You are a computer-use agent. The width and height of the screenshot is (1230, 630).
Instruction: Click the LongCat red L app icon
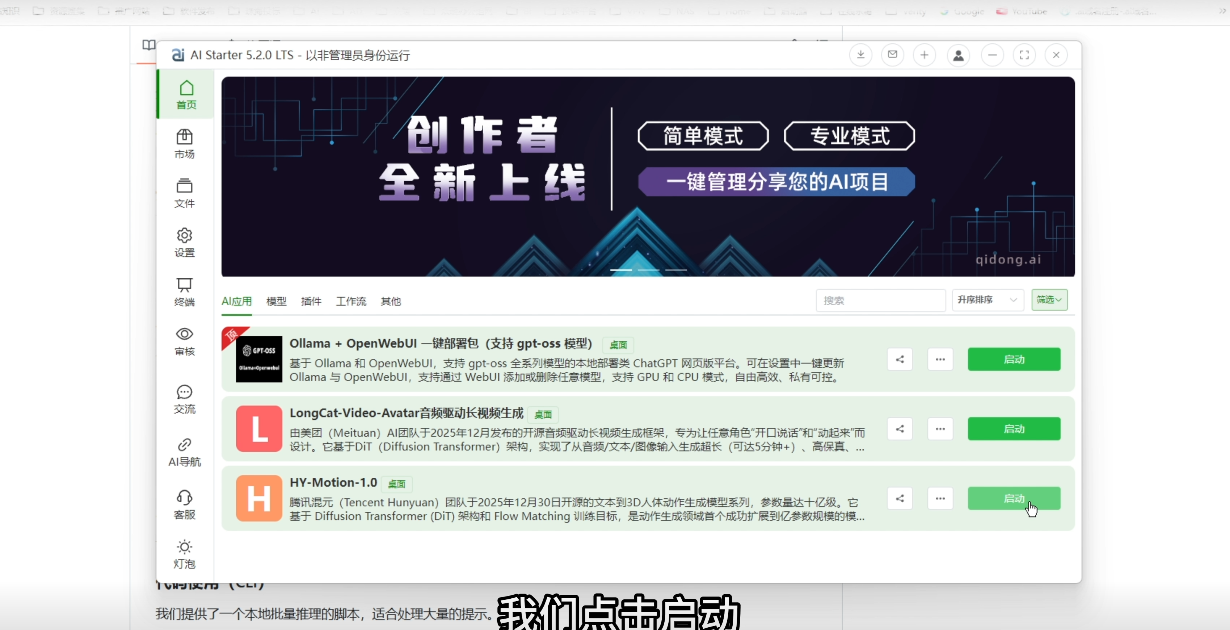pos(259,429)
